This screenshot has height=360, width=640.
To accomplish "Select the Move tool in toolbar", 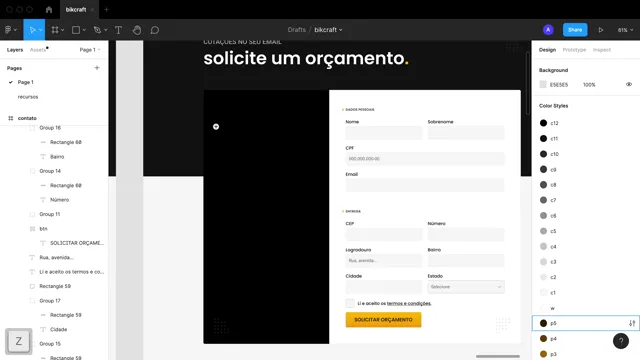I will click(32, 30).
